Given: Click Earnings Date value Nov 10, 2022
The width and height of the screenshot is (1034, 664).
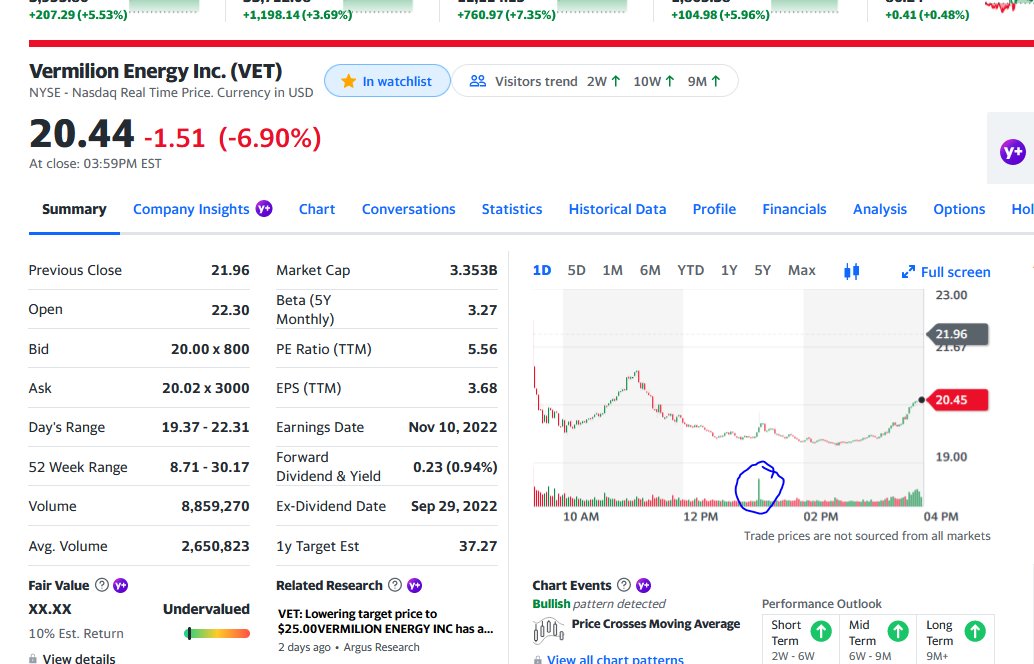Looking at the screenshot, I should click(453, 427).
